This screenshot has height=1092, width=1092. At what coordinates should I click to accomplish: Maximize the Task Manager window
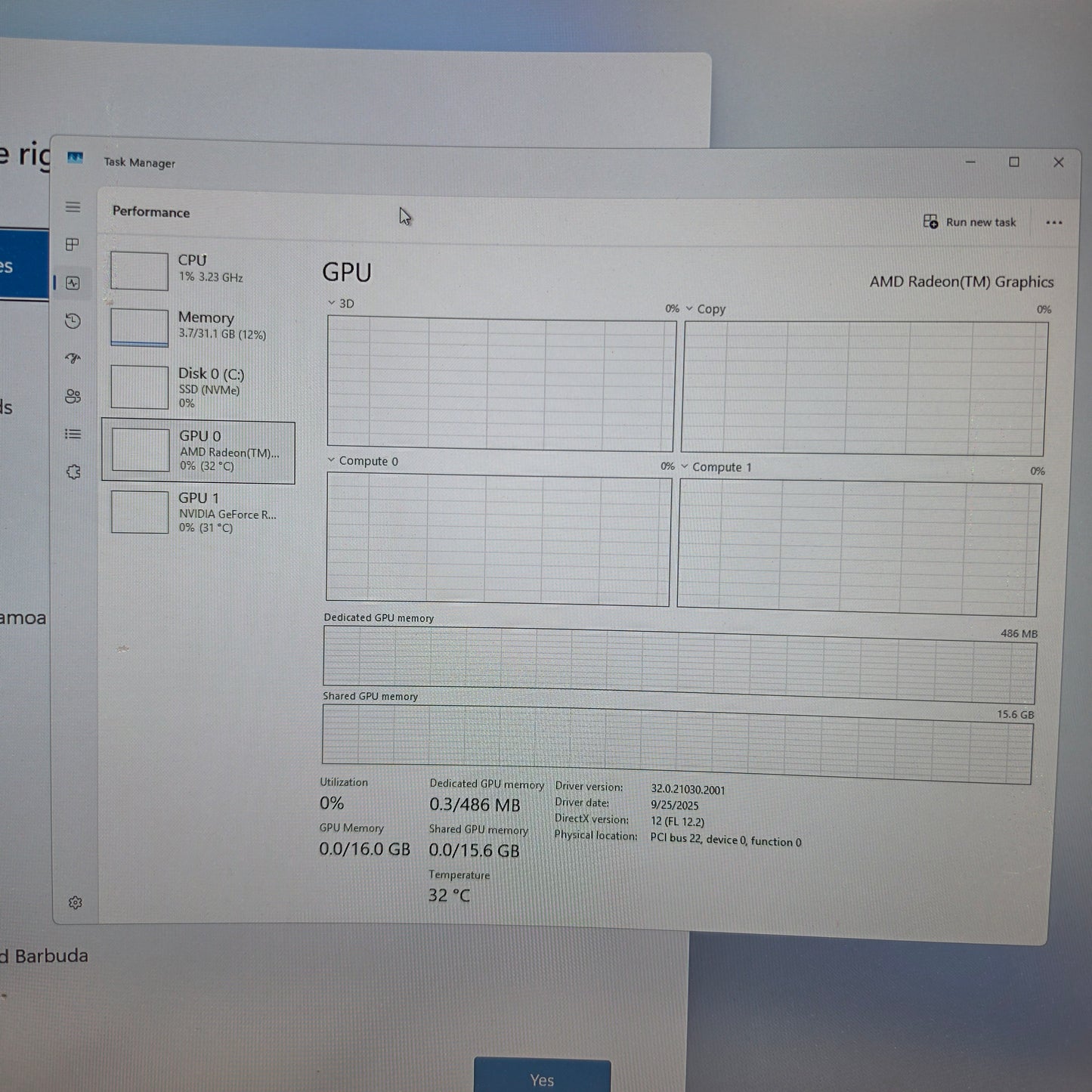[x=1014, y=162]
